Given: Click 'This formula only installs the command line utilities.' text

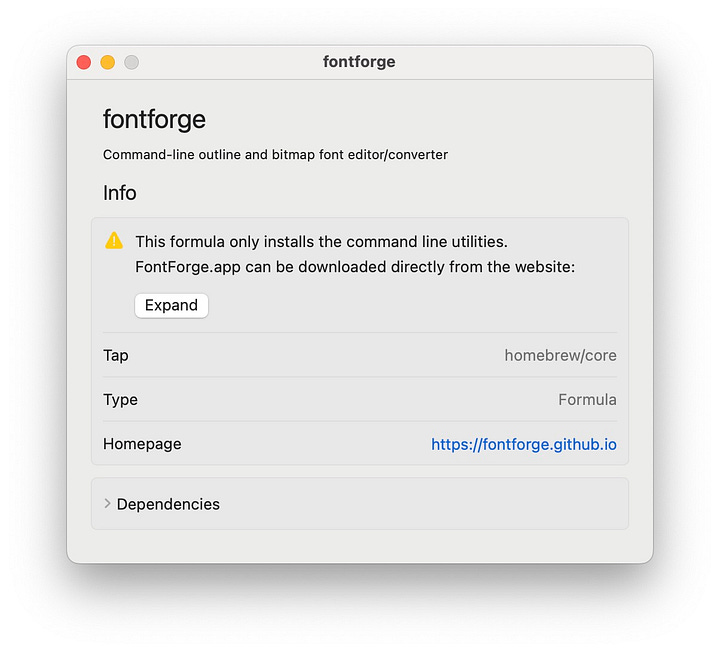Looking at the screenshot, I should (321, 242).
